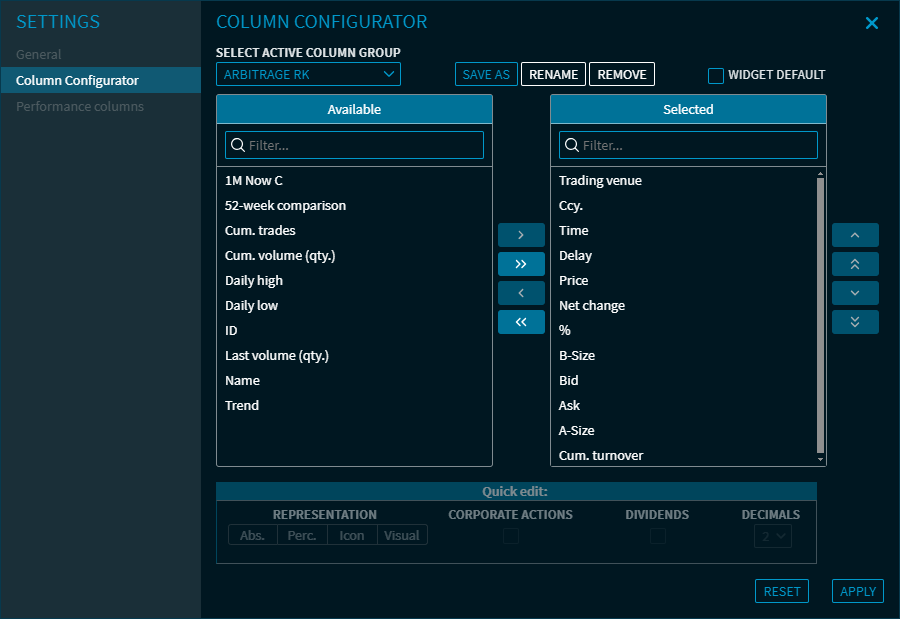Toggle the Corporate Actions checkbox
This screenshot has height=619, width=900.
pos(511,536)
